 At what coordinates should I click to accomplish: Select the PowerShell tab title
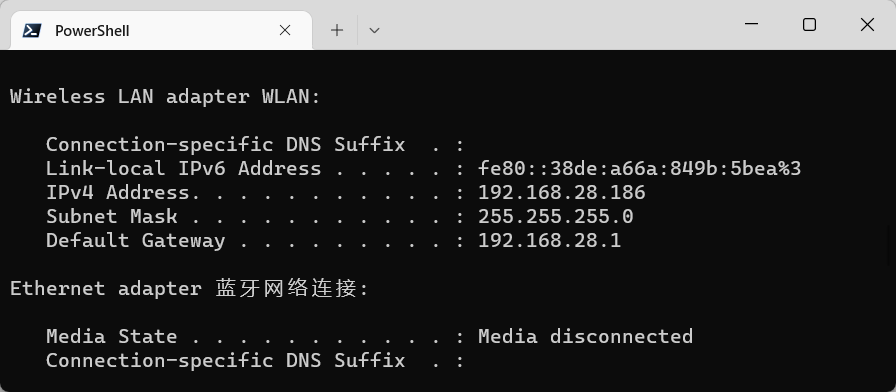click(92, 31)
